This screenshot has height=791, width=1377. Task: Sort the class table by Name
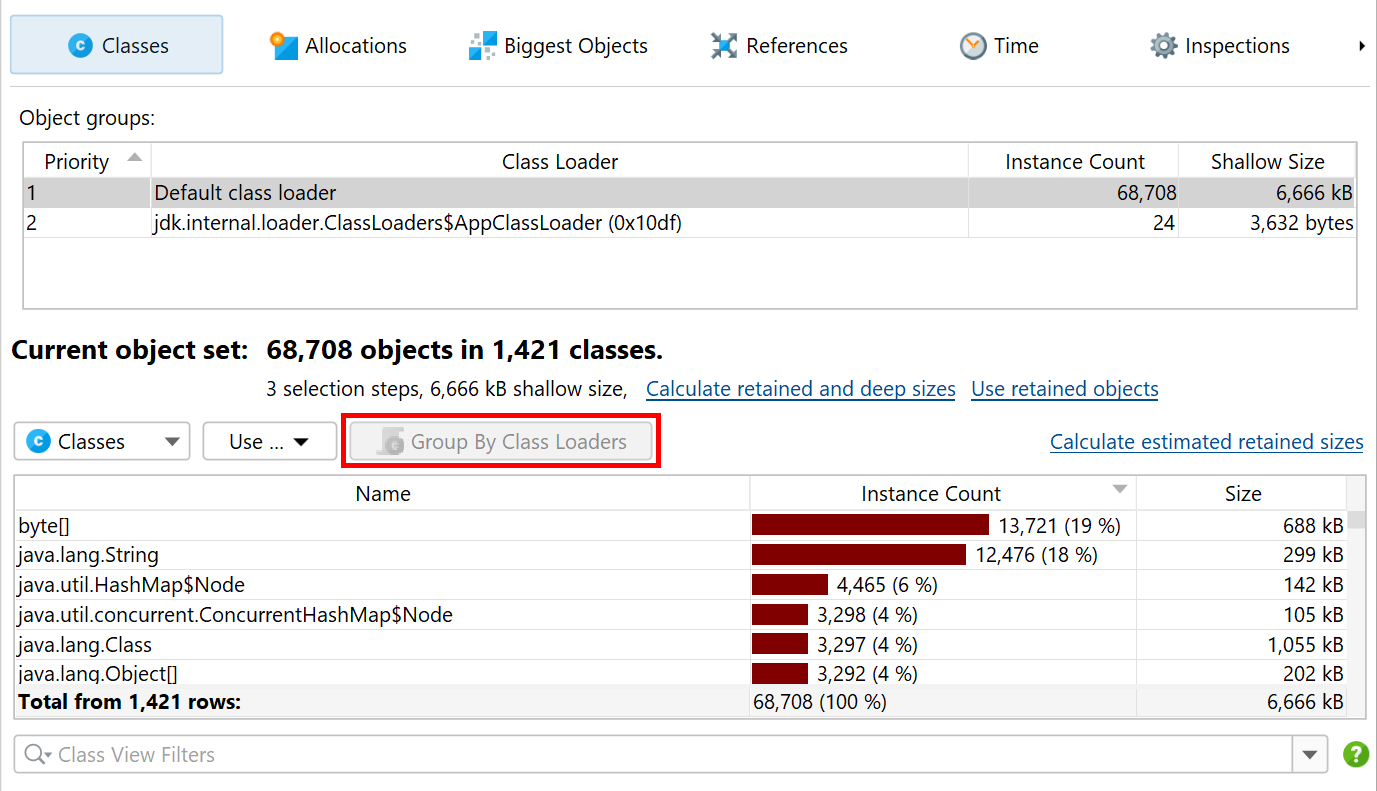pos(383,494)
